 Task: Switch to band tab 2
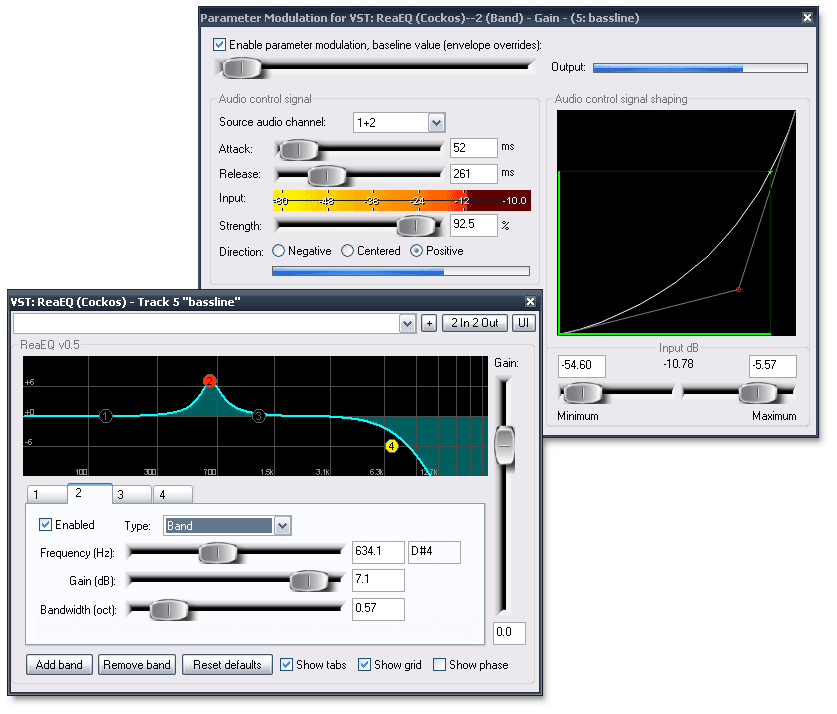point(90,493)
